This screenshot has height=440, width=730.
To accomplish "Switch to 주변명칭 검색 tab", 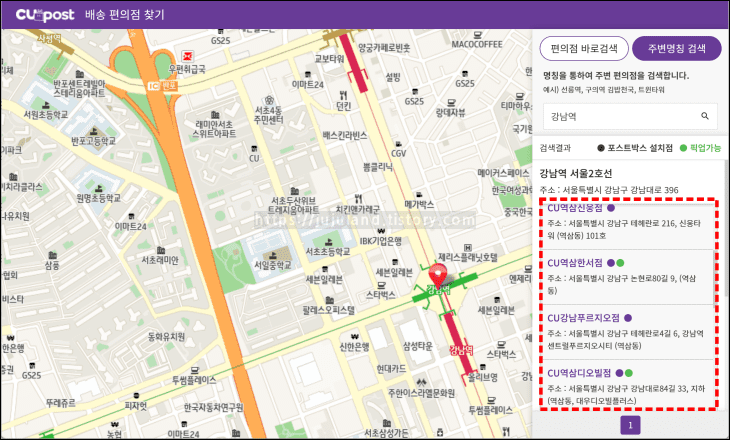I will coord(676,48).
